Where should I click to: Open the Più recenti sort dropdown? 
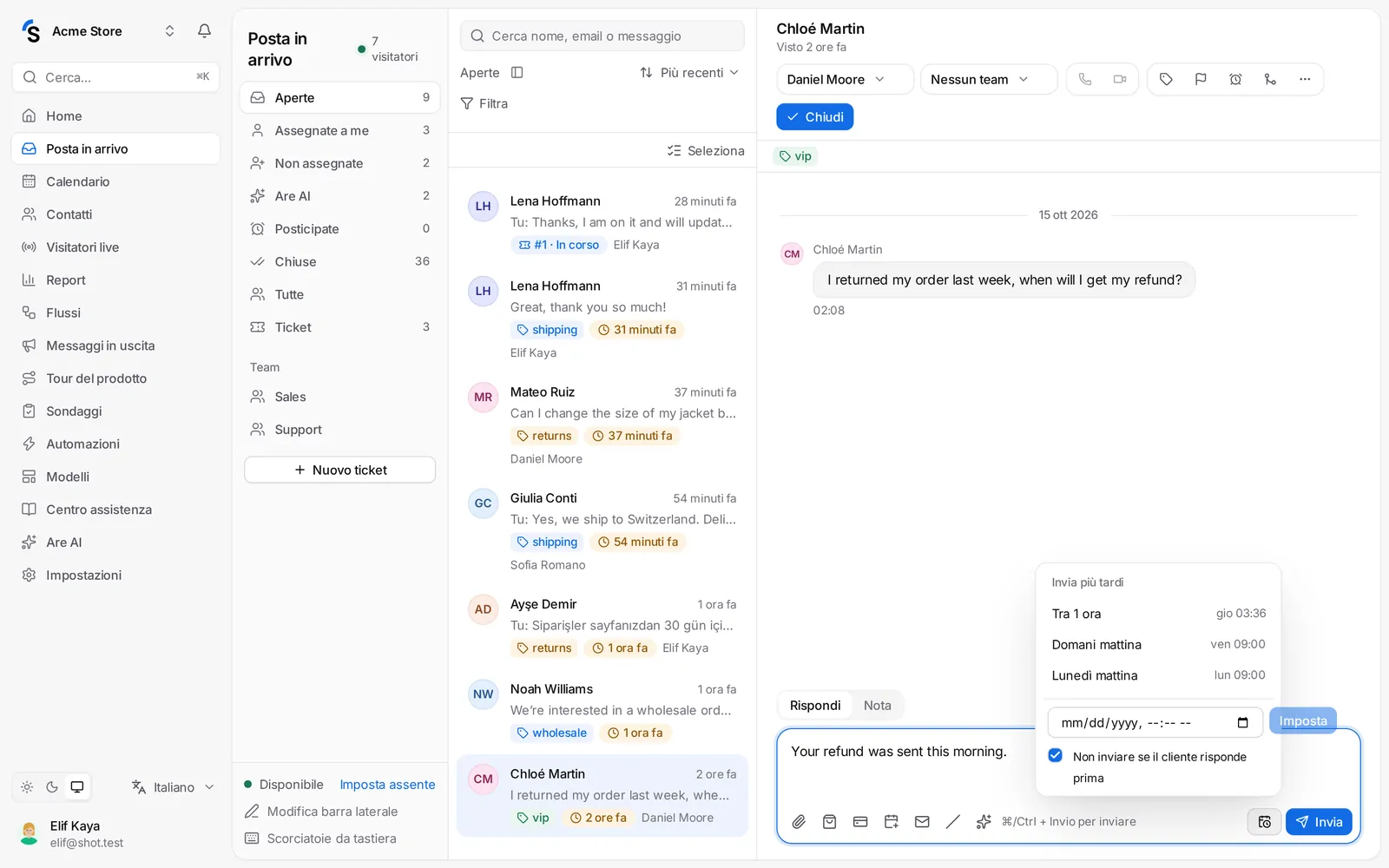coord(689,73)
